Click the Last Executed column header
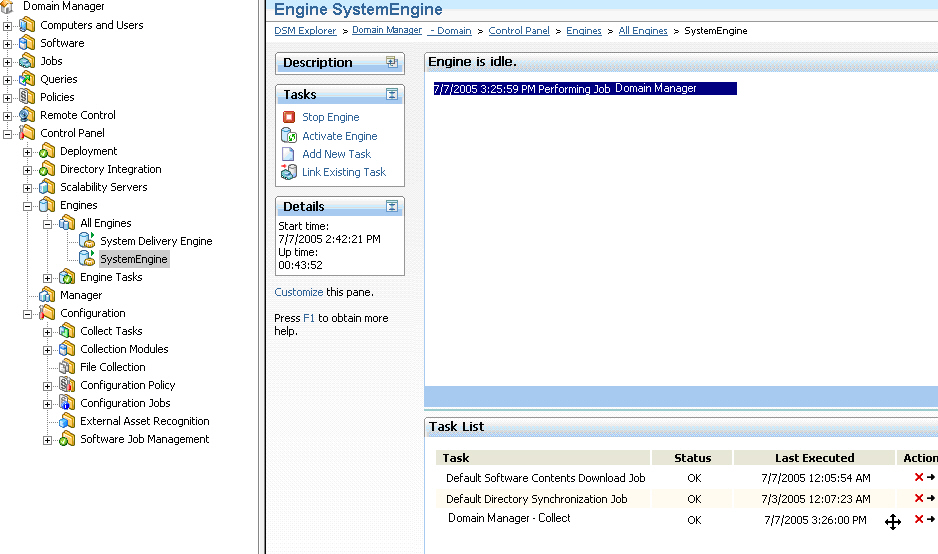 pyautogui.click(x=814, y=458)
